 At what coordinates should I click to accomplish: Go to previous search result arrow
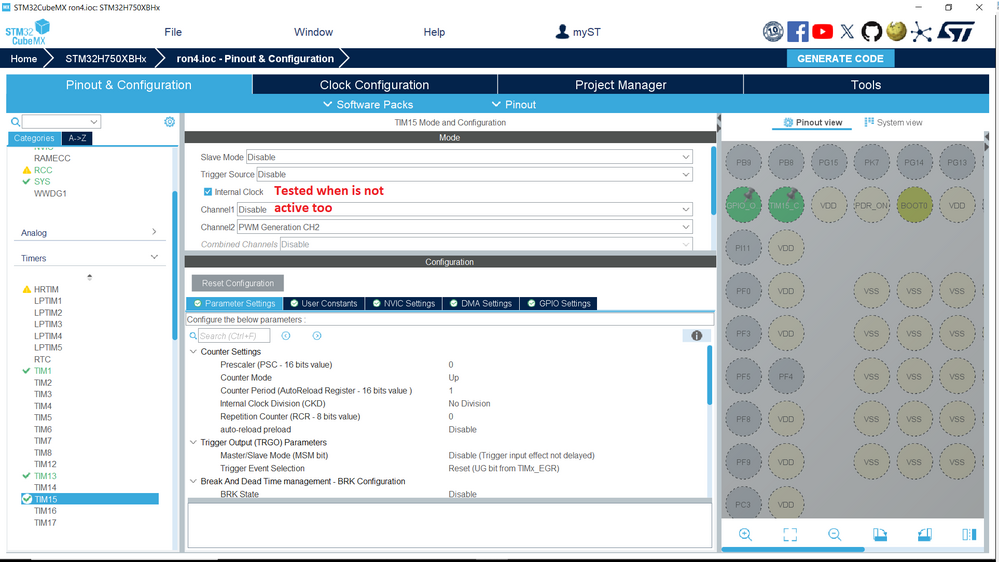pos(286,336)
